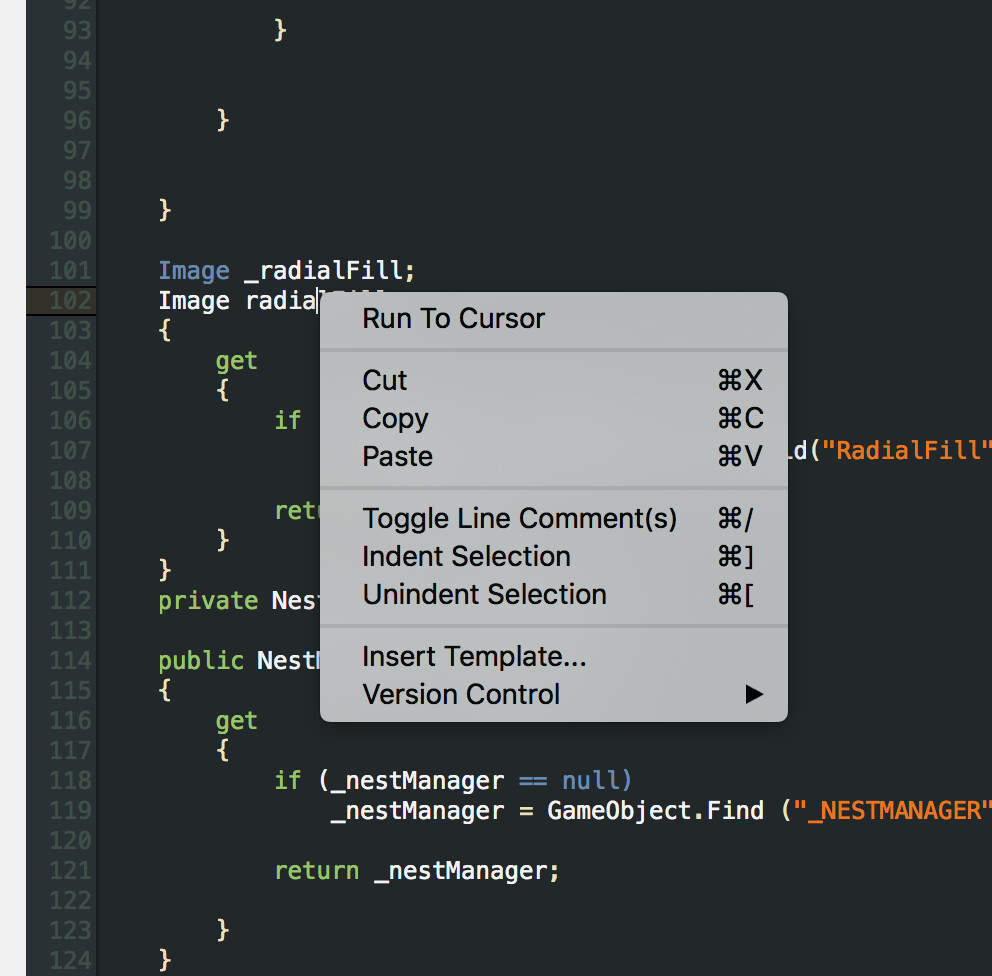The height and width of the screenshot is (976, 992).
Task: Click line number 118 in the gutter
Action: (x=68, y=780)
